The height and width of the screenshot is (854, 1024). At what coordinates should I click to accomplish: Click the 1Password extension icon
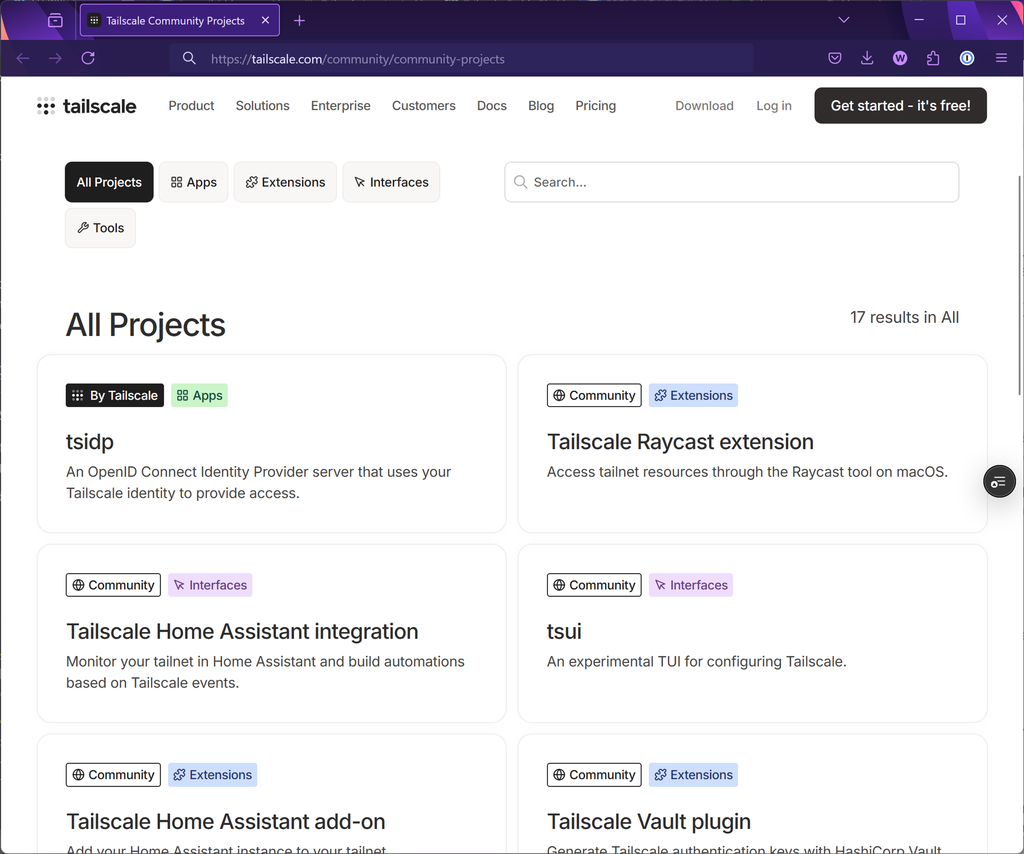pyautogui.click(x=967, y=58)
